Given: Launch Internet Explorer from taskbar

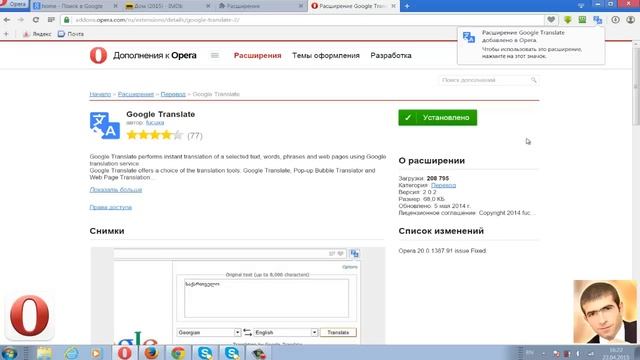Looking at the screenshot, I should [71, 353].
